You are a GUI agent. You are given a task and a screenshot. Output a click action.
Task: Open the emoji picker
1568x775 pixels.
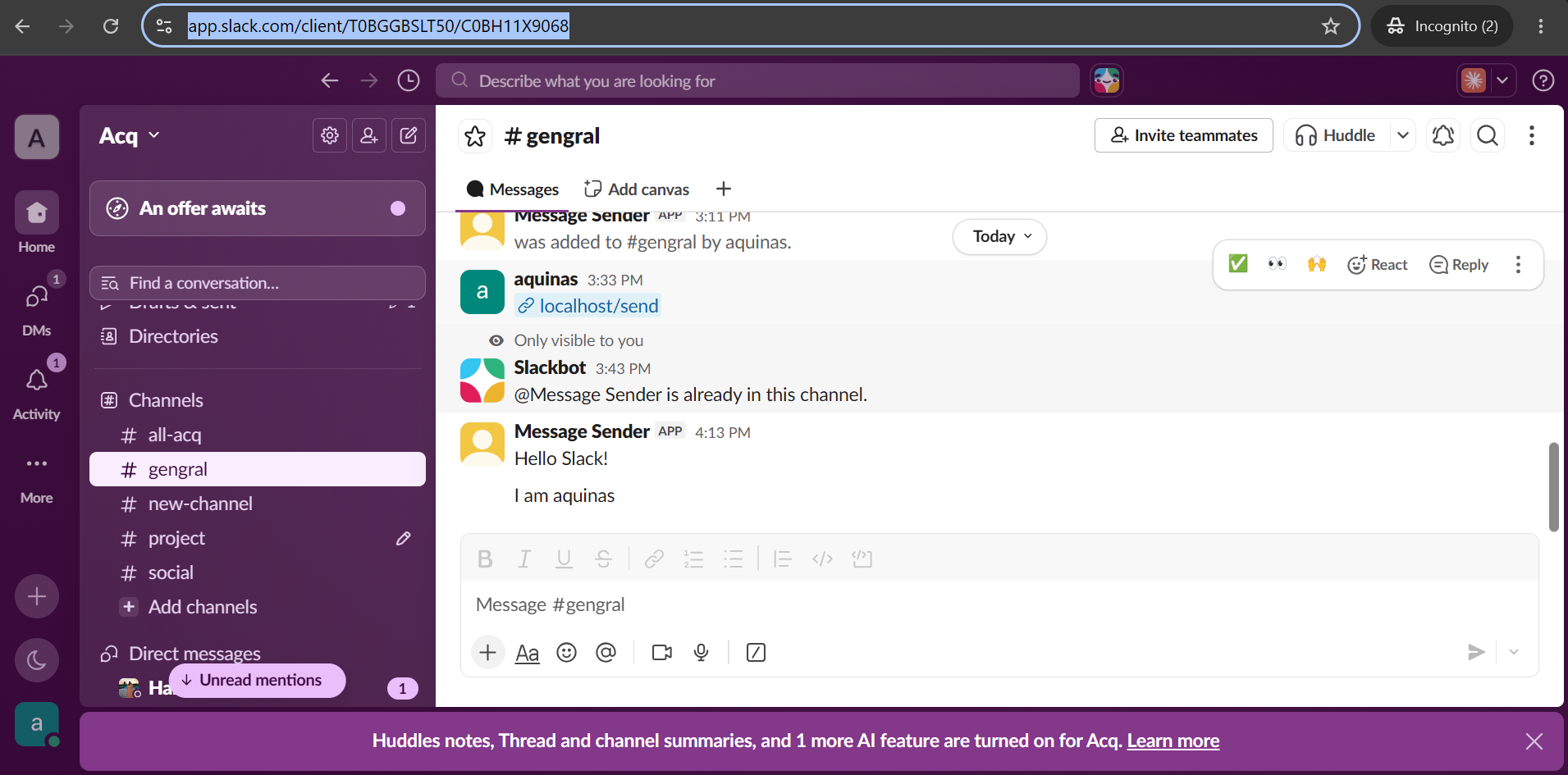pos(566,653)
